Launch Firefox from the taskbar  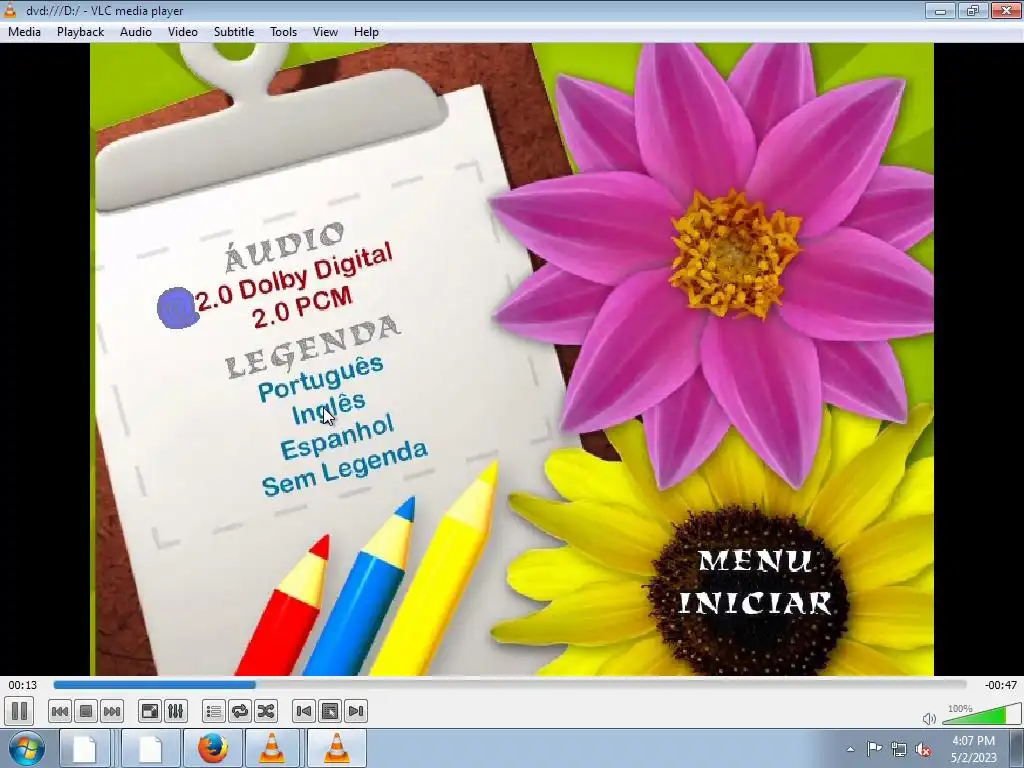[213, 748]
